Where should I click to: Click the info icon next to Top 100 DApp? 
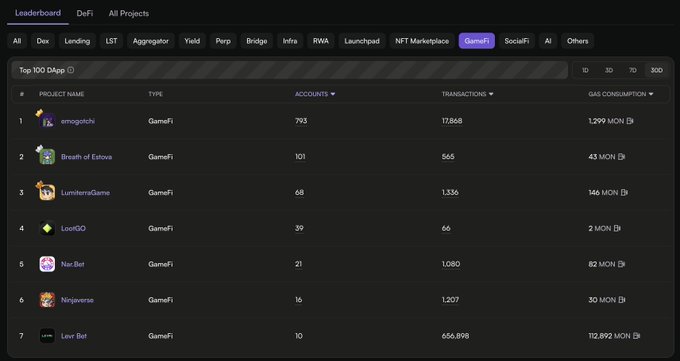(x=71, y=70)
